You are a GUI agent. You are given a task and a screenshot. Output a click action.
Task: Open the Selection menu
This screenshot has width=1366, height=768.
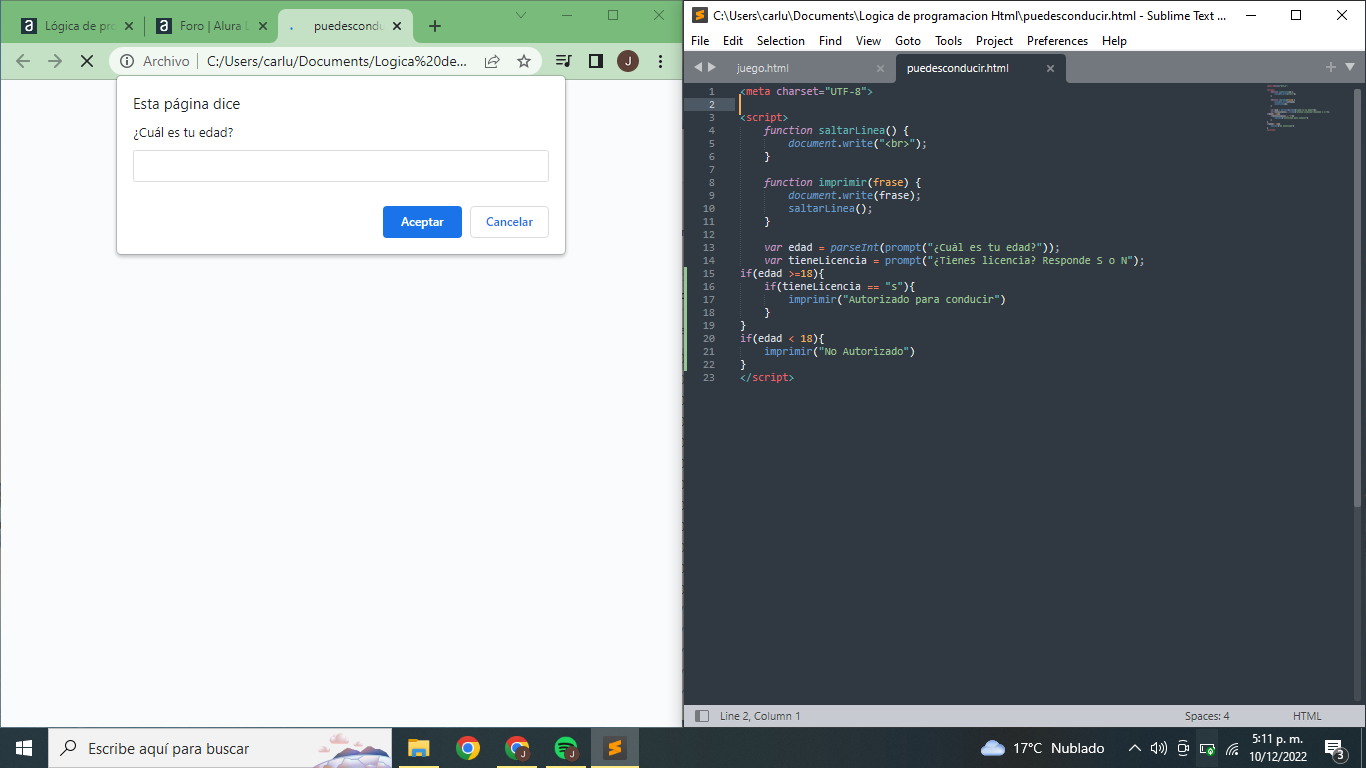click(781, 41)
